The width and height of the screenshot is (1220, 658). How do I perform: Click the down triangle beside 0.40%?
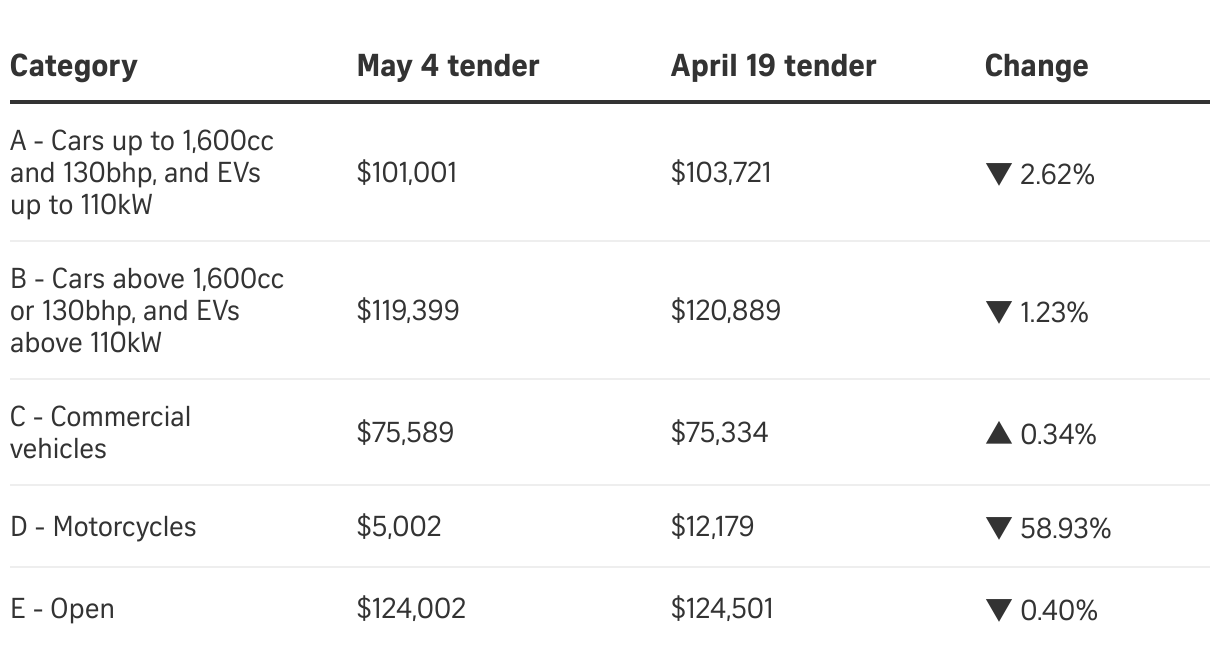(x=998, y=609)
